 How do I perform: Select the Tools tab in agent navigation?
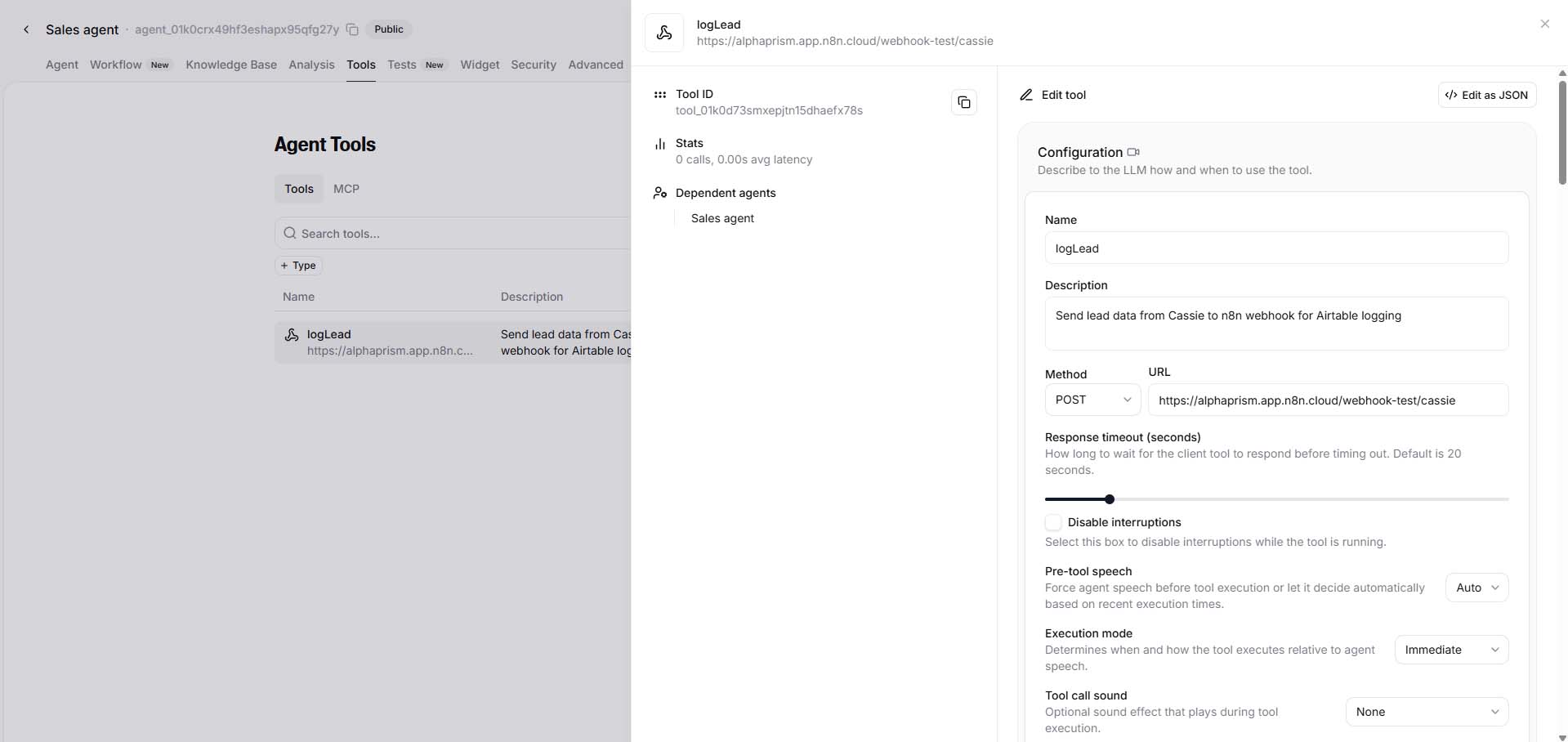tap(361, 65)
